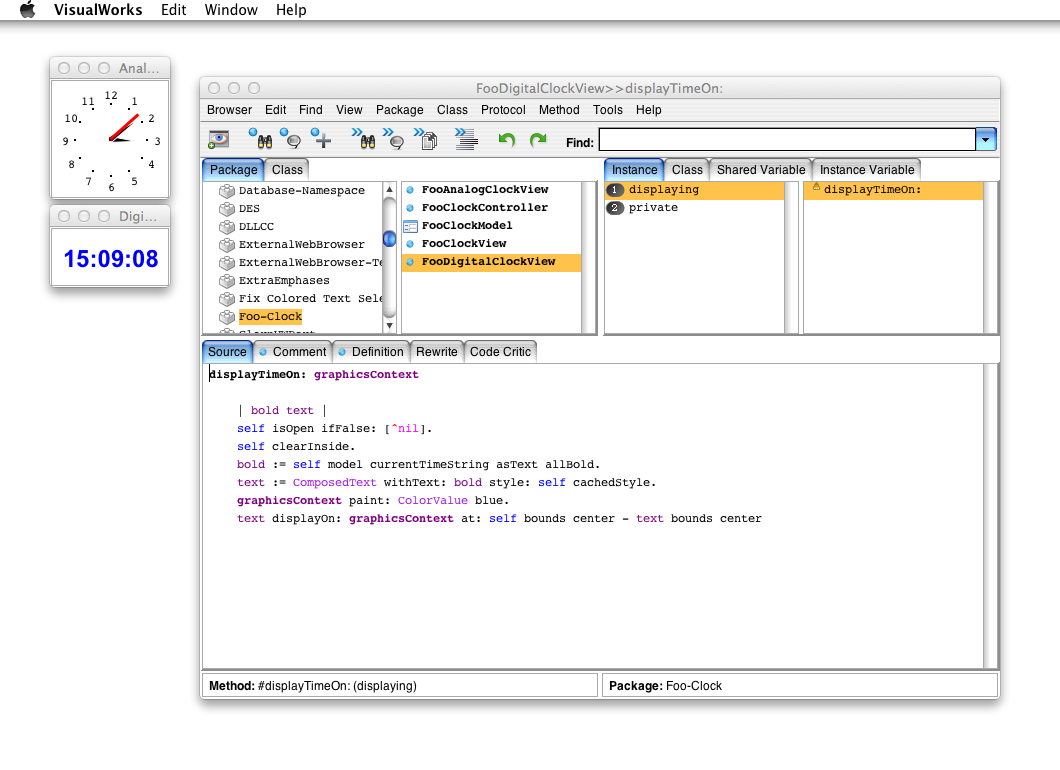Open the Rewrite tab
This screenshot has width=1060, height=770.
(437, 352)
